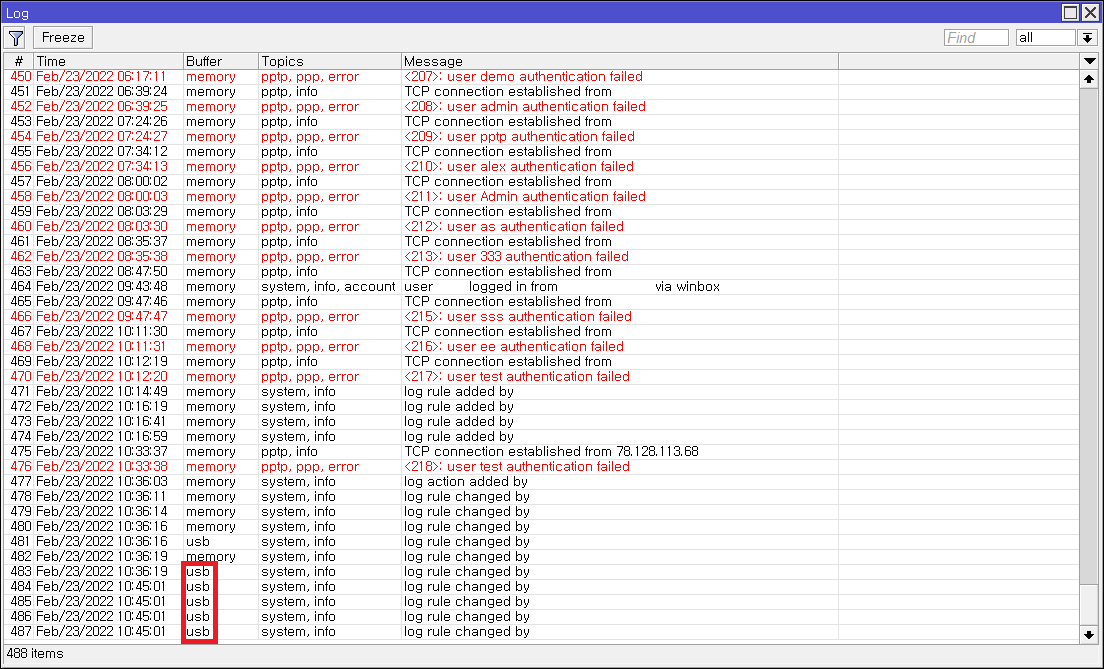Click the scrollbar down arrow
Image resolution: width=1104 pixels, height=669 pixels.
(x=1089, y=634)
